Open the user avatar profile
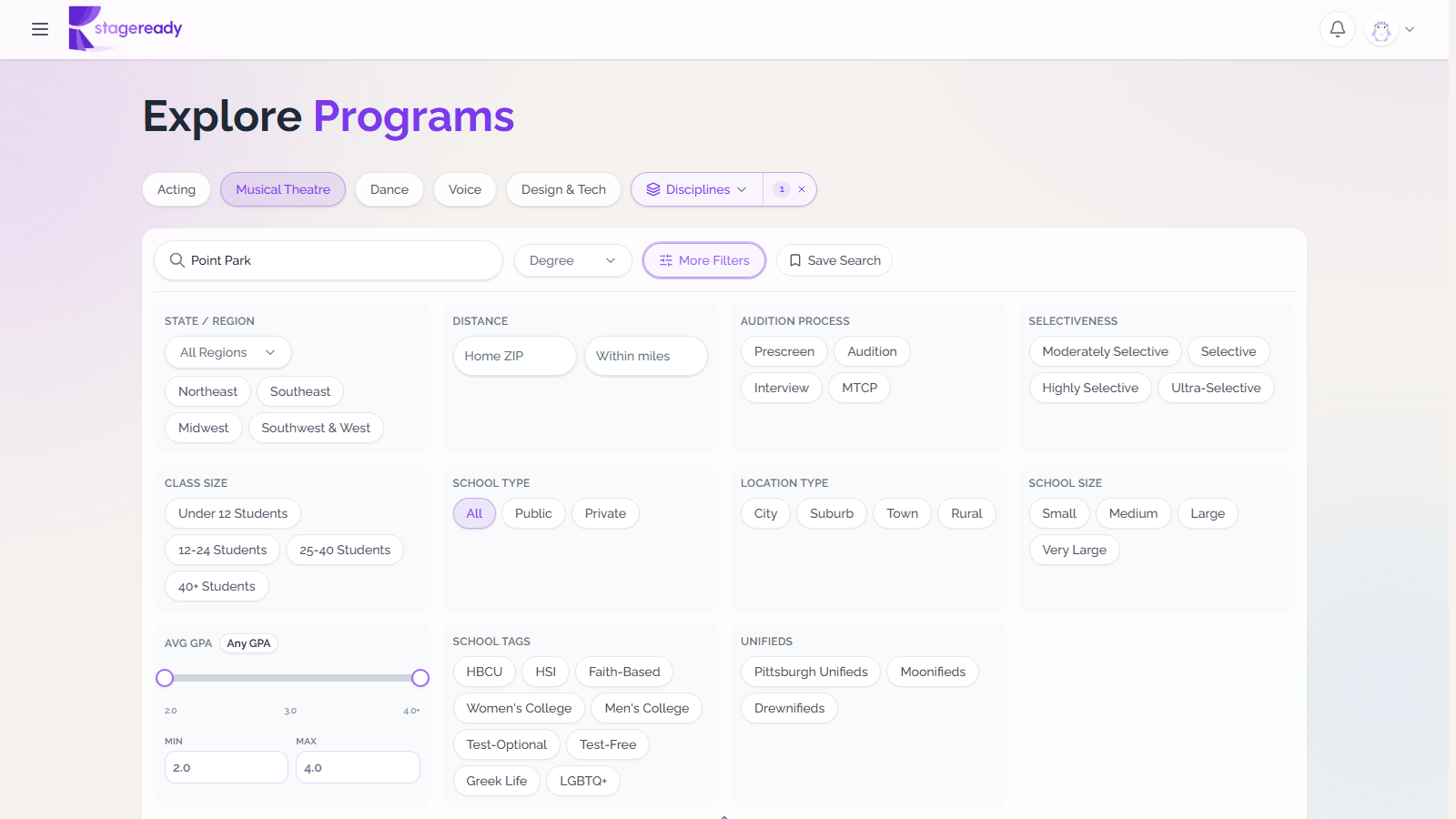The image size is (1456, 819). 1381,29
